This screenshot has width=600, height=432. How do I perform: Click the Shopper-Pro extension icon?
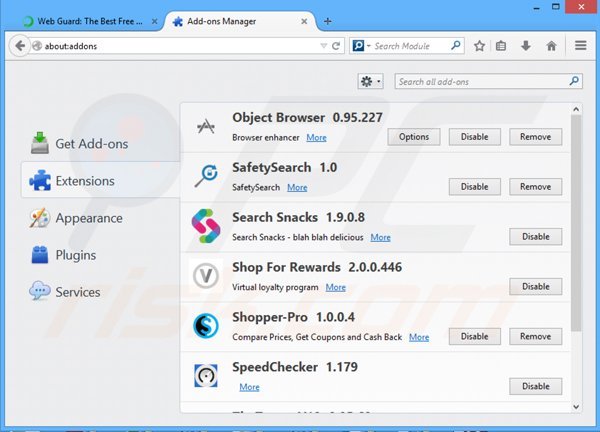tap(206, 326)
